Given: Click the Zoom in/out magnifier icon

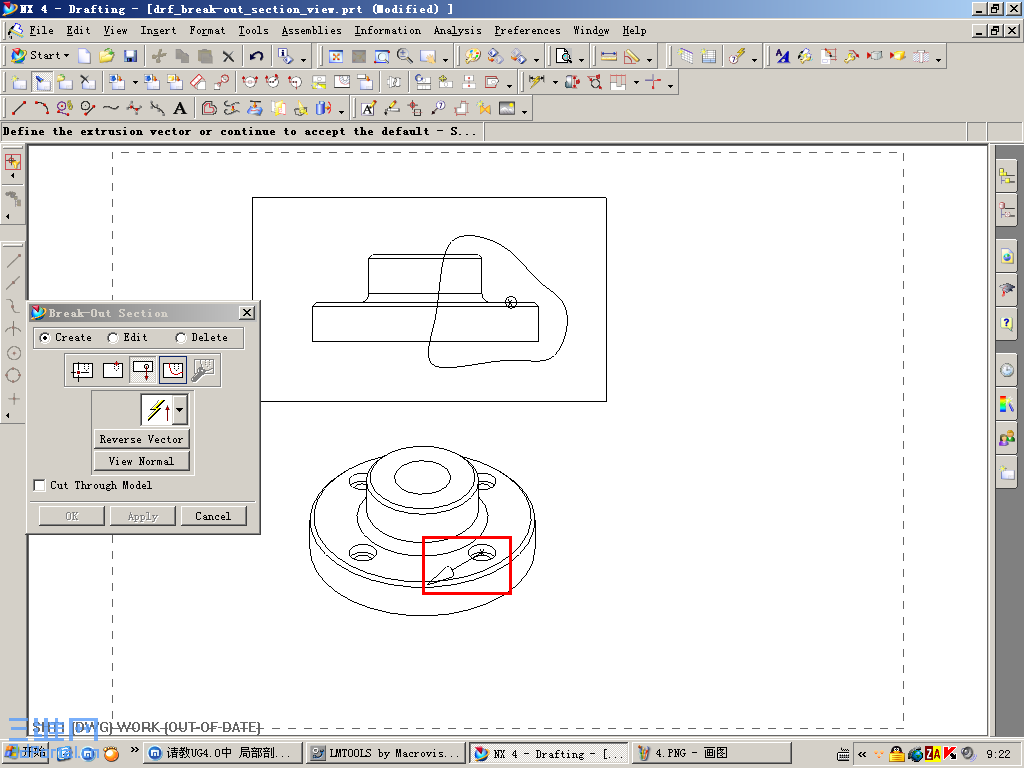Looking at the screenshot, I should pyautogui.click(x=405, y=56).
